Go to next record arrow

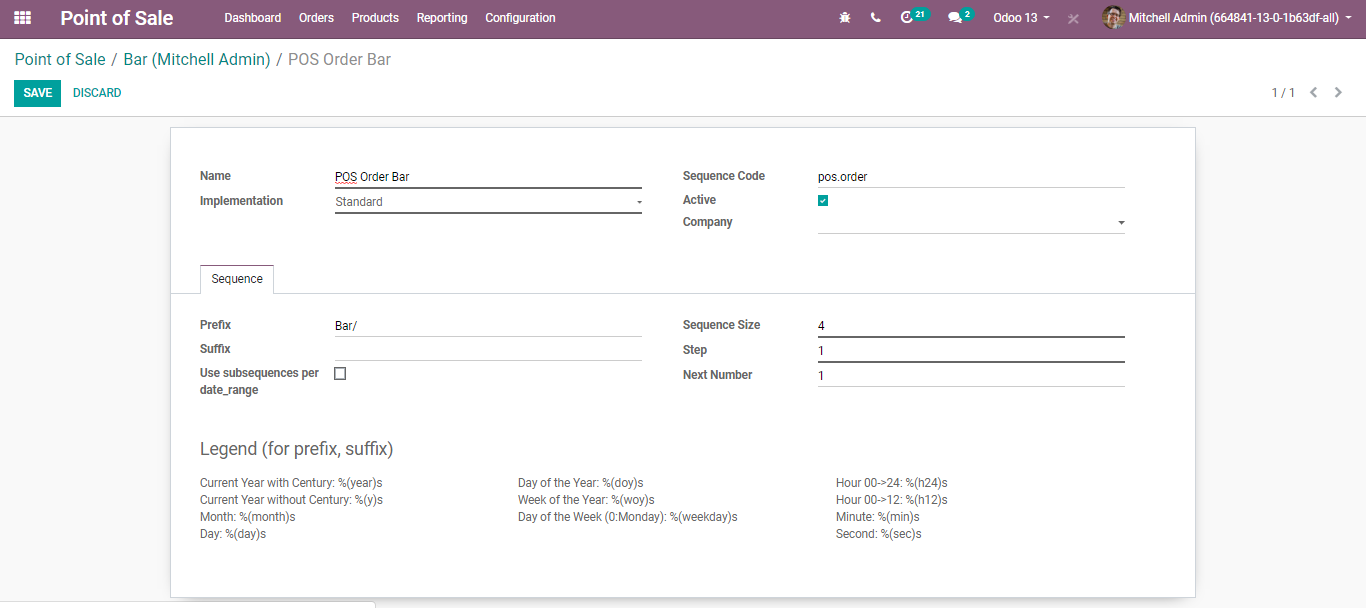click(1338, 93)
